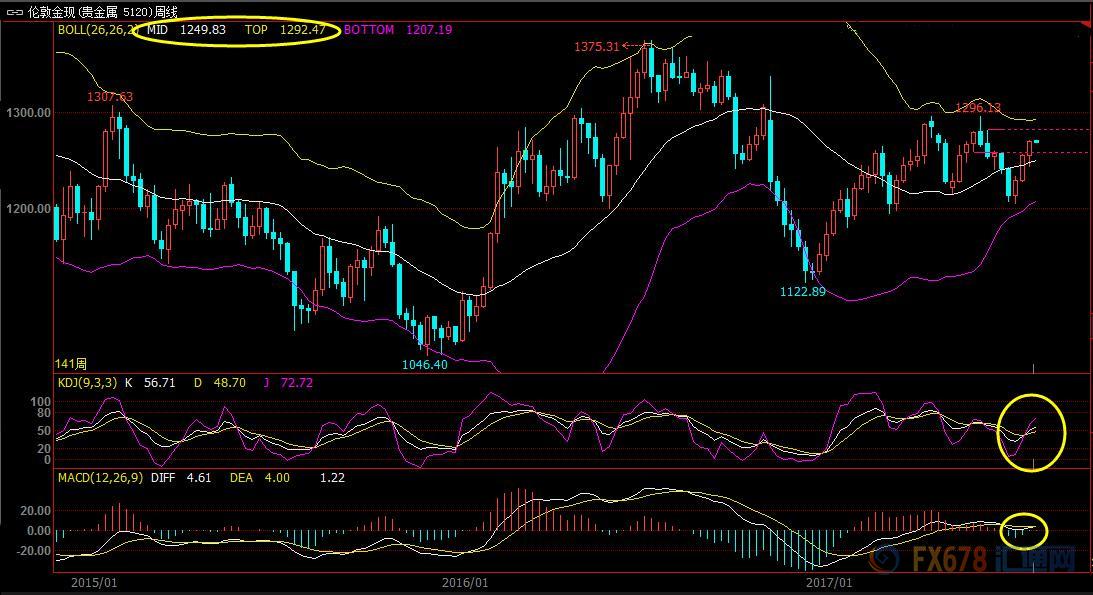Viewport: 1093px width, 595px height.
Task: Click the 1307.63 peak price label
Action: pyautogui.click(x=110, y=97)
